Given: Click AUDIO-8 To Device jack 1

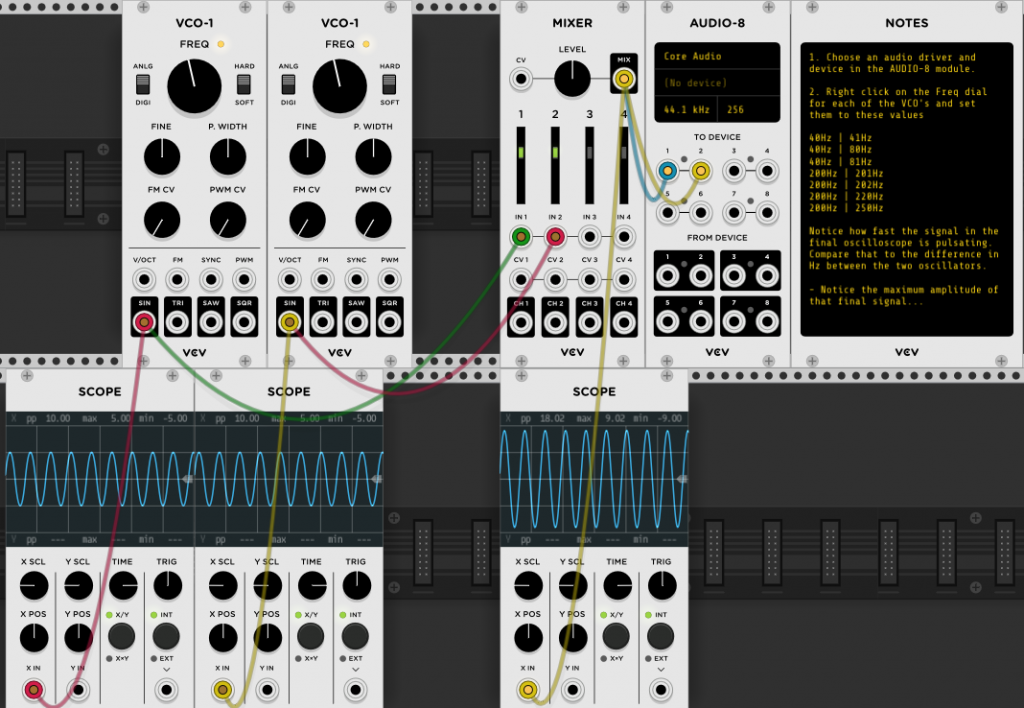Looking at the screenshot, I should pos(667,171).
